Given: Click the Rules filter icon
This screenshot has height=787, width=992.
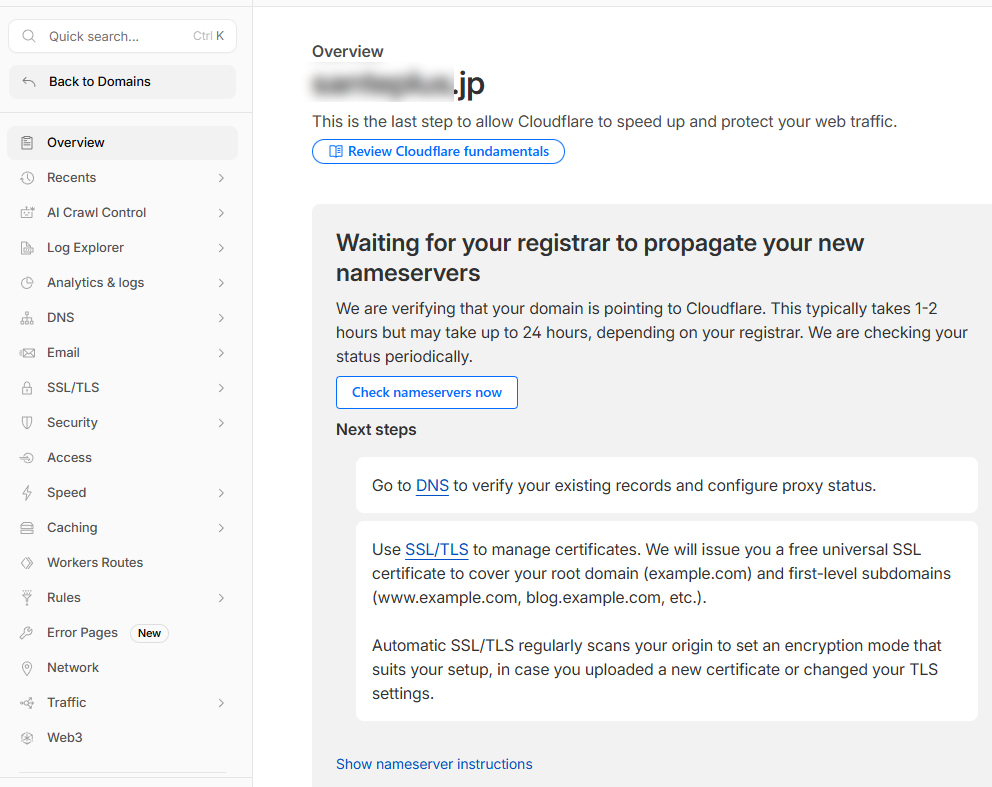Looking at the screenshot, I should click(x=27, y=598).
